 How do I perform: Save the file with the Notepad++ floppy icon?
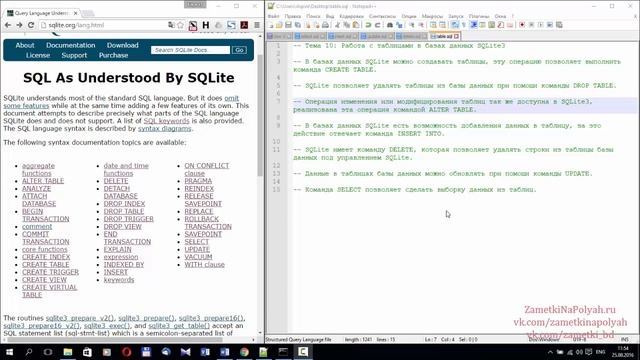(288, 25)
